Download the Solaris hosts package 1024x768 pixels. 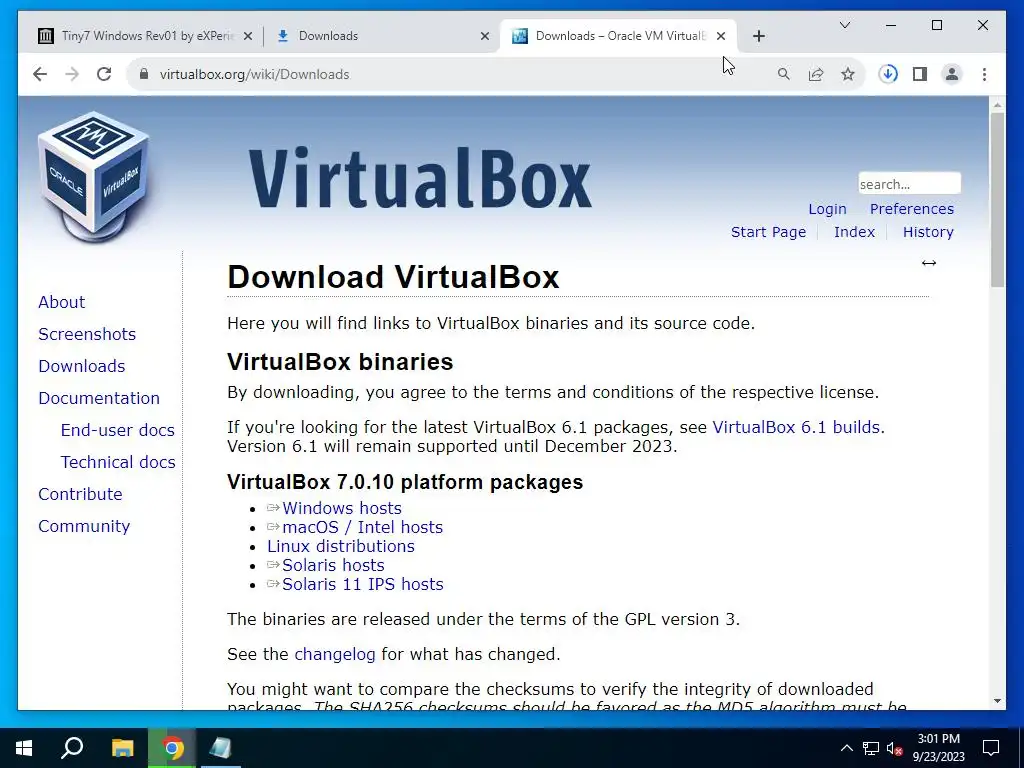click(333, 565)
